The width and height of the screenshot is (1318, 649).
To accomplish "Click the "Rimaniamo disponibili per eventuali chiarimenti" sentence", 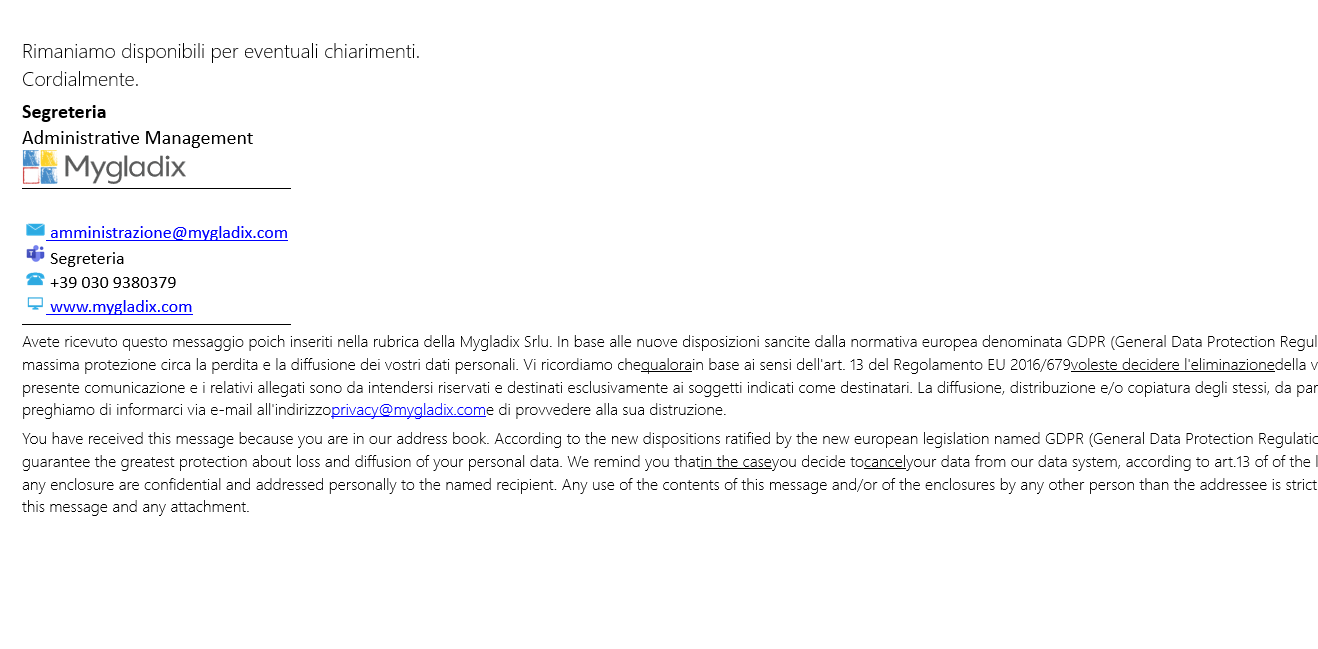I will click(x=221, y=51).
